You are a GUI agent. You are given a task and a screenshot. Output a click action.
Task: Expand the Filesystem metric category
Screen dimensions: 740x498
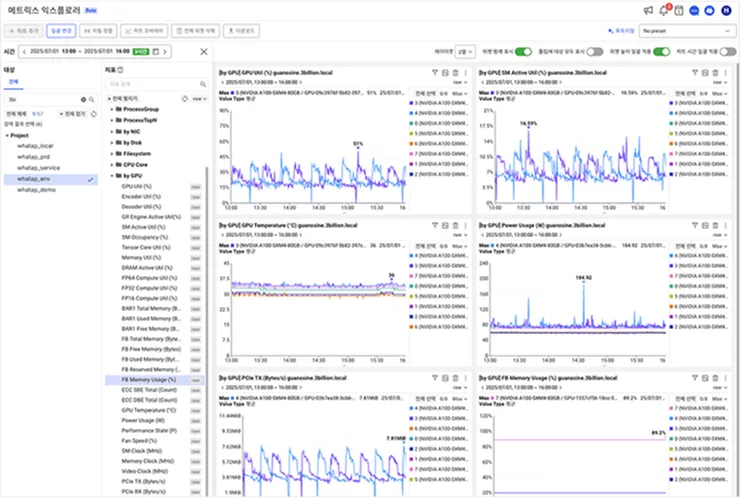pos(112,153)
